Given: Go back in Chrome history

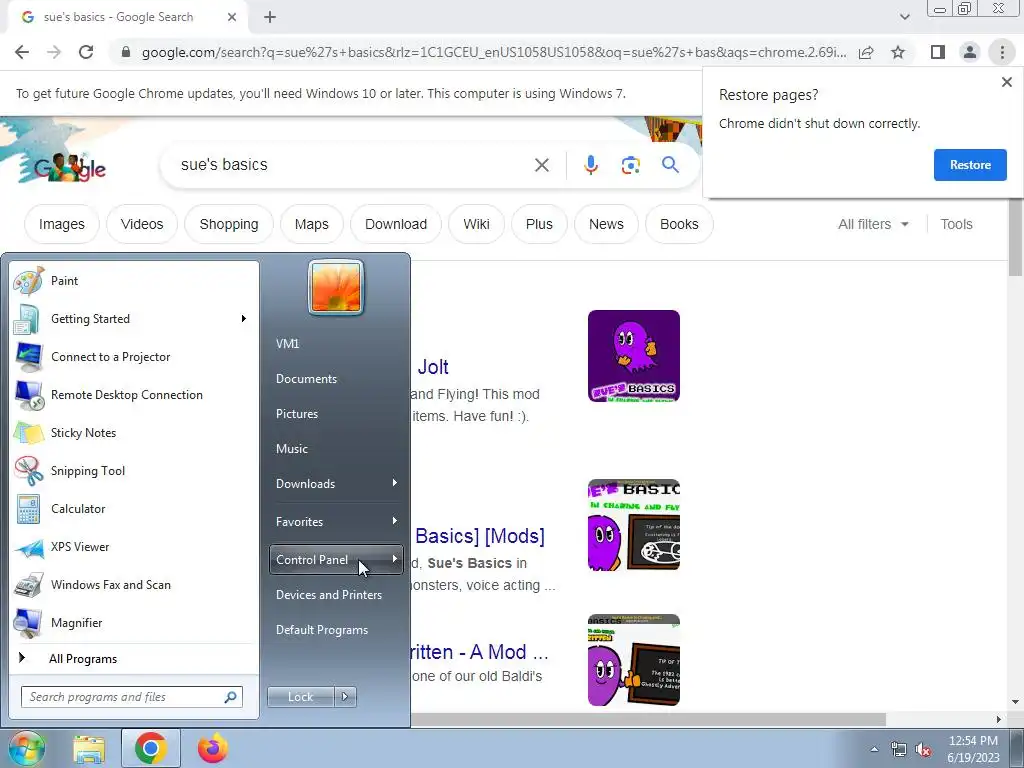Looking at the screenshot, I should pyautogui.click(x=22, y=52).
